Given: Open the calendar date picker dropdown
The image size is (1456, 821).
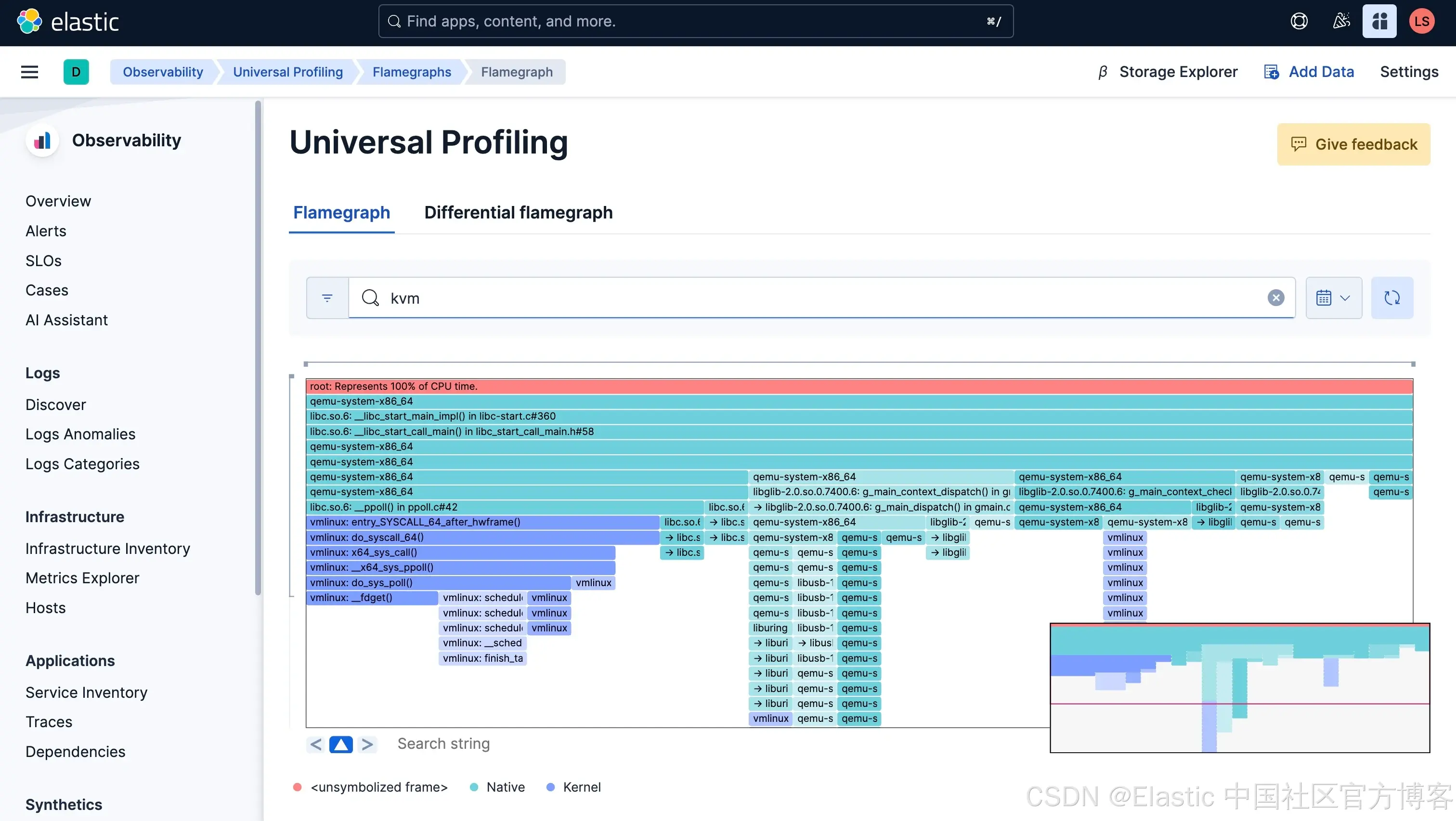Looking at the screenshot, I should coord(1333,298).
